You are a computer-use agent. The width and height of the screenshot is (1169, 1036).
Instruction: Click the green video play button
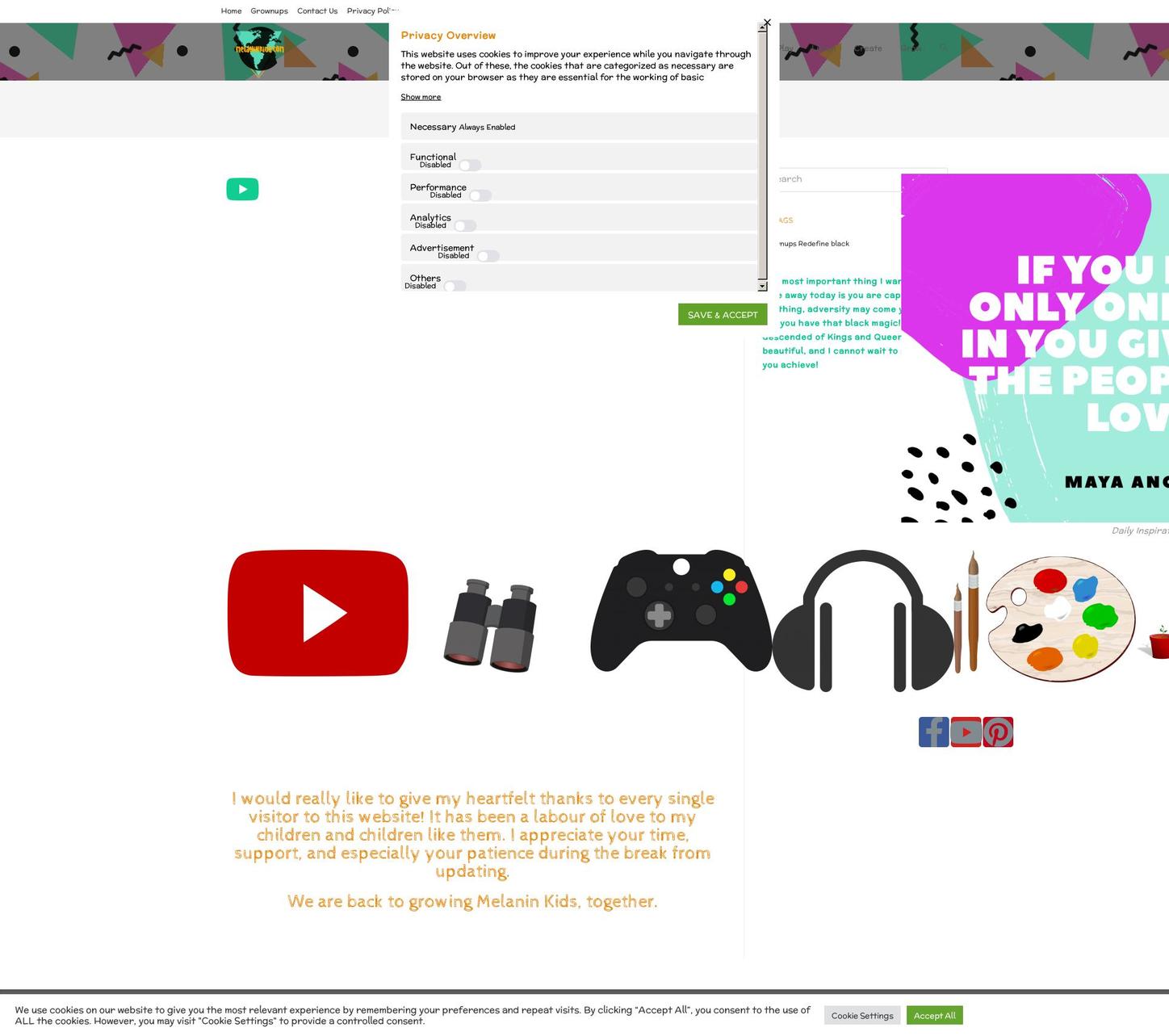tap(242, 189)
